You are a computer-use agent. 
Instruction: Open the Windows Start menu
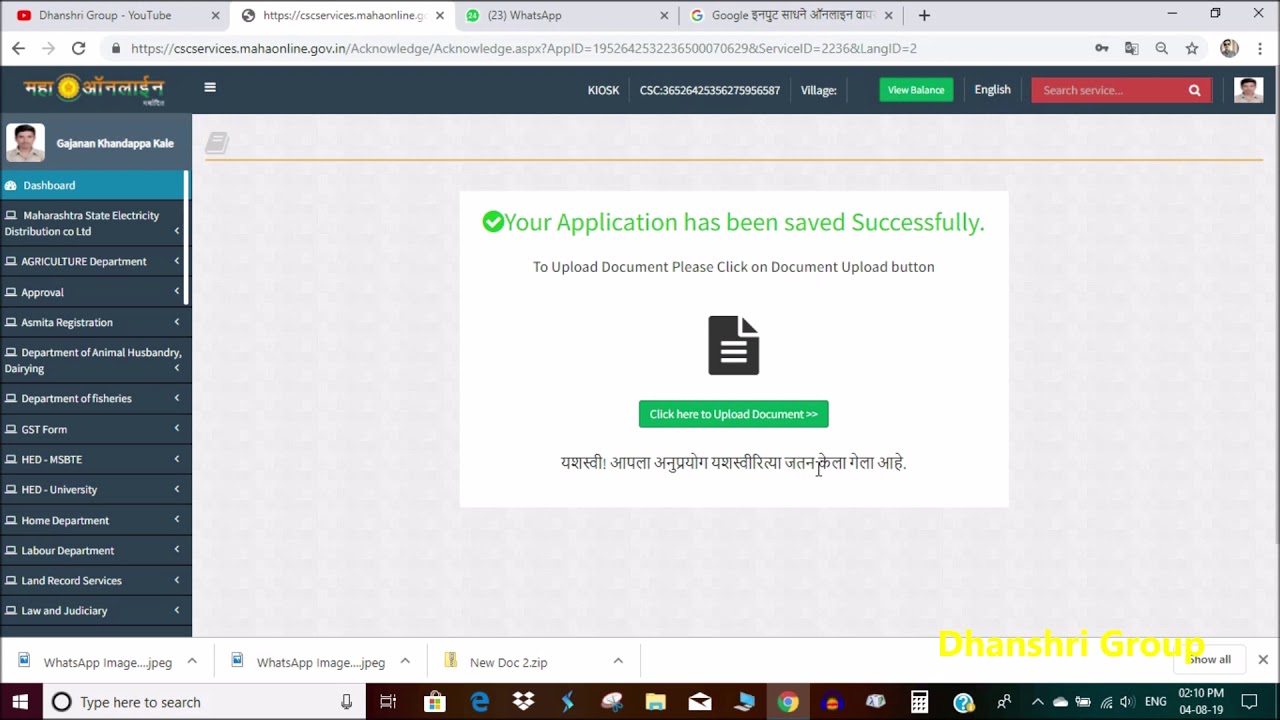pyautogui.click(x=20, y=701)
